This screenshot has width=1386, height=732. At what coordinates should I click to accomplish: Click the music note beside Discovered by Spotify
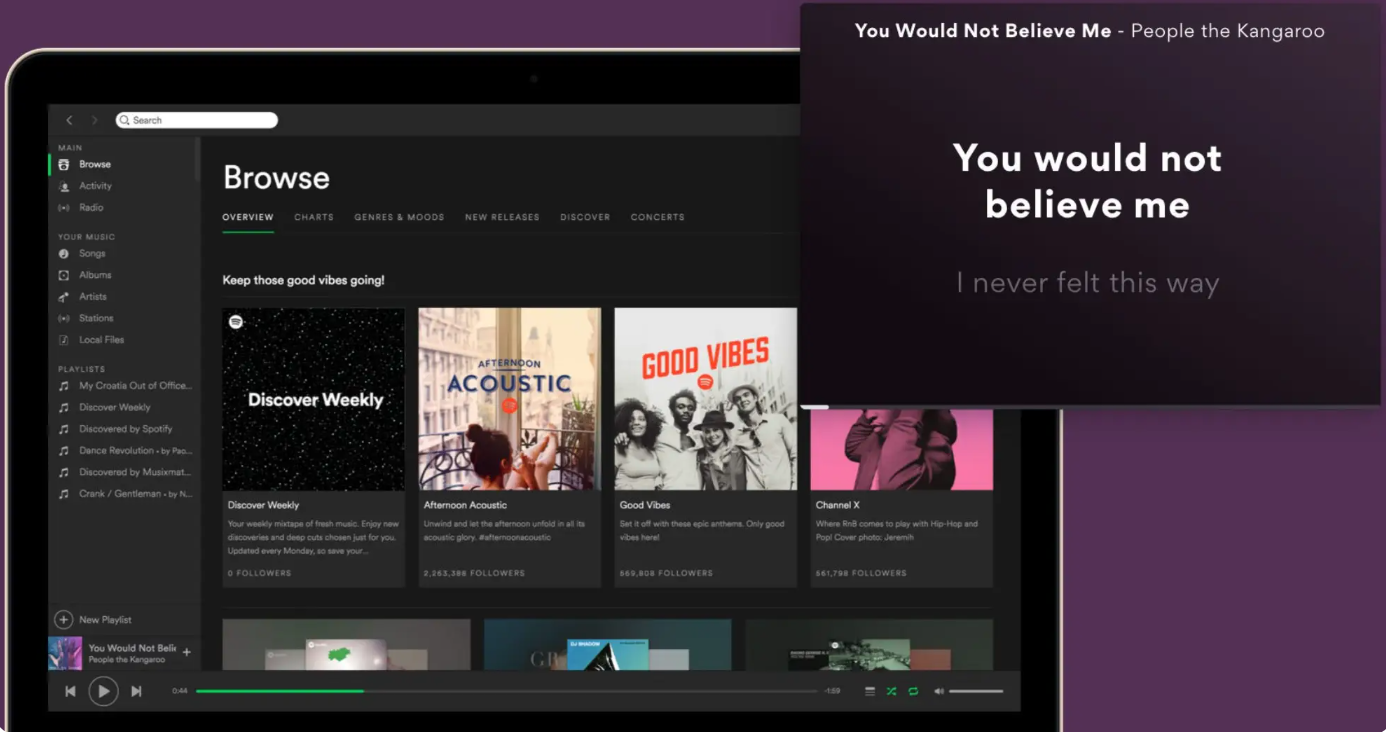(64, 429)
